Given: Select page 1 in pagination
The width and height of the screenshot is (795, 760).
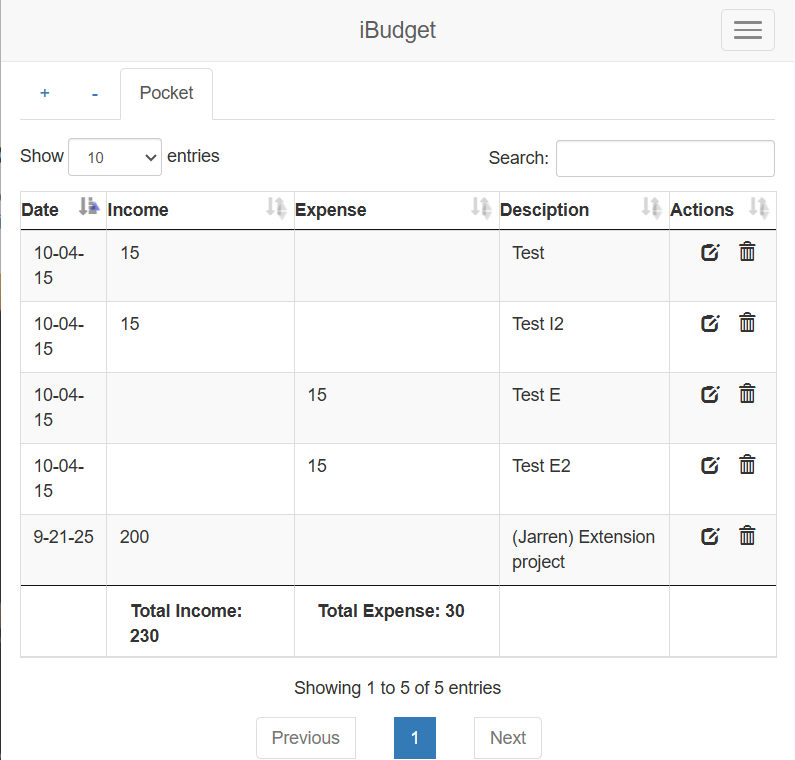Looking at the screenshot, I should pyautogui.click(x=415, y=738).
